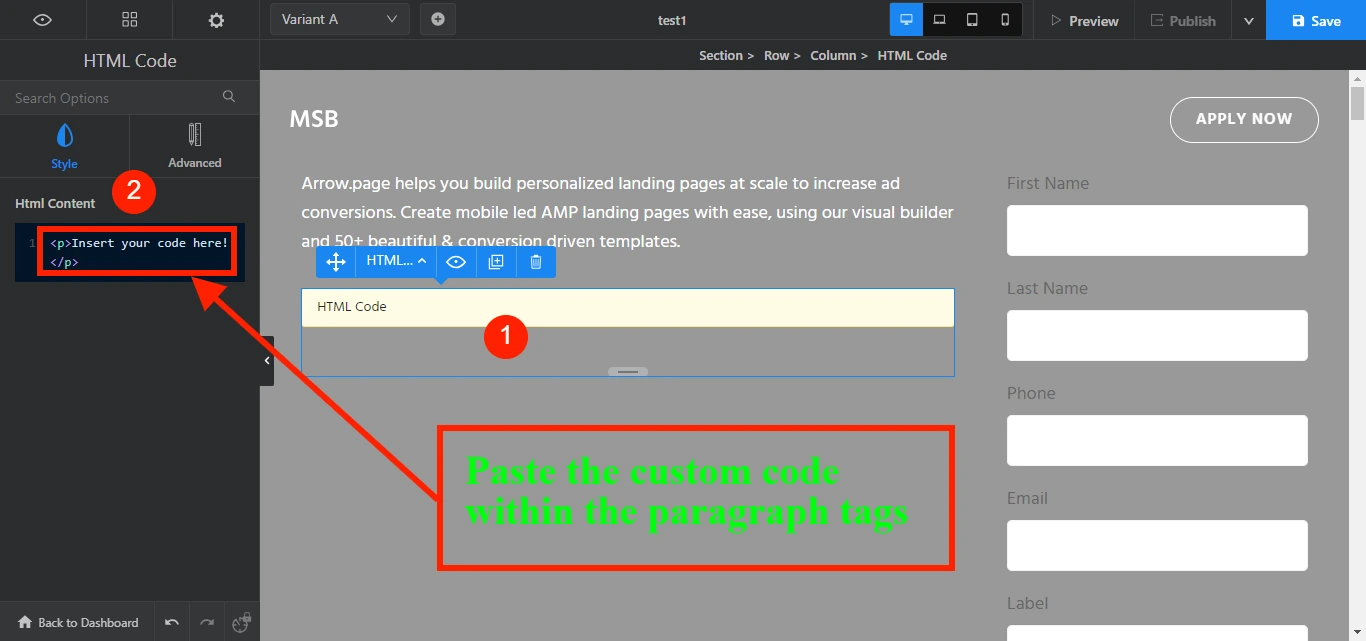Click the search magnifier icon
Image resolution: width=1366 pixels, height=641 pixels.
coord(229,96)
